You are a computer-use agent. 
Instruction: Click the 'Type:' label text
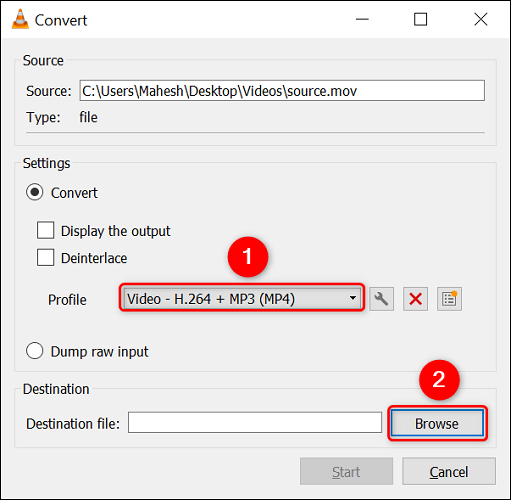click(43, 117)
